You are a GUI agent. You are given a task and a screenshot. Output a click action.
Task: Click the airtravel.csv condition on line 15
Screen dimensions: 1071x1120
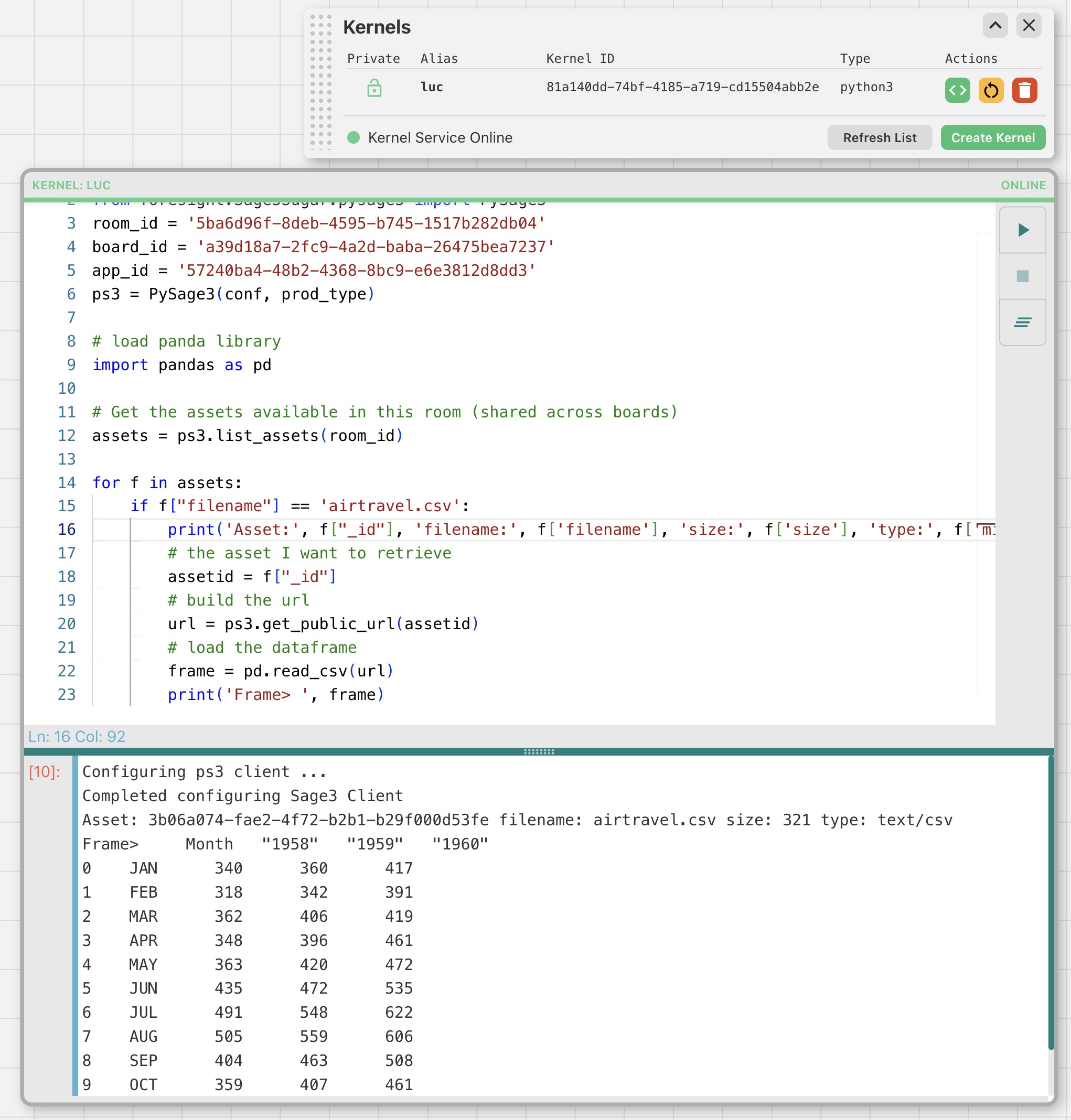(299, 506)
